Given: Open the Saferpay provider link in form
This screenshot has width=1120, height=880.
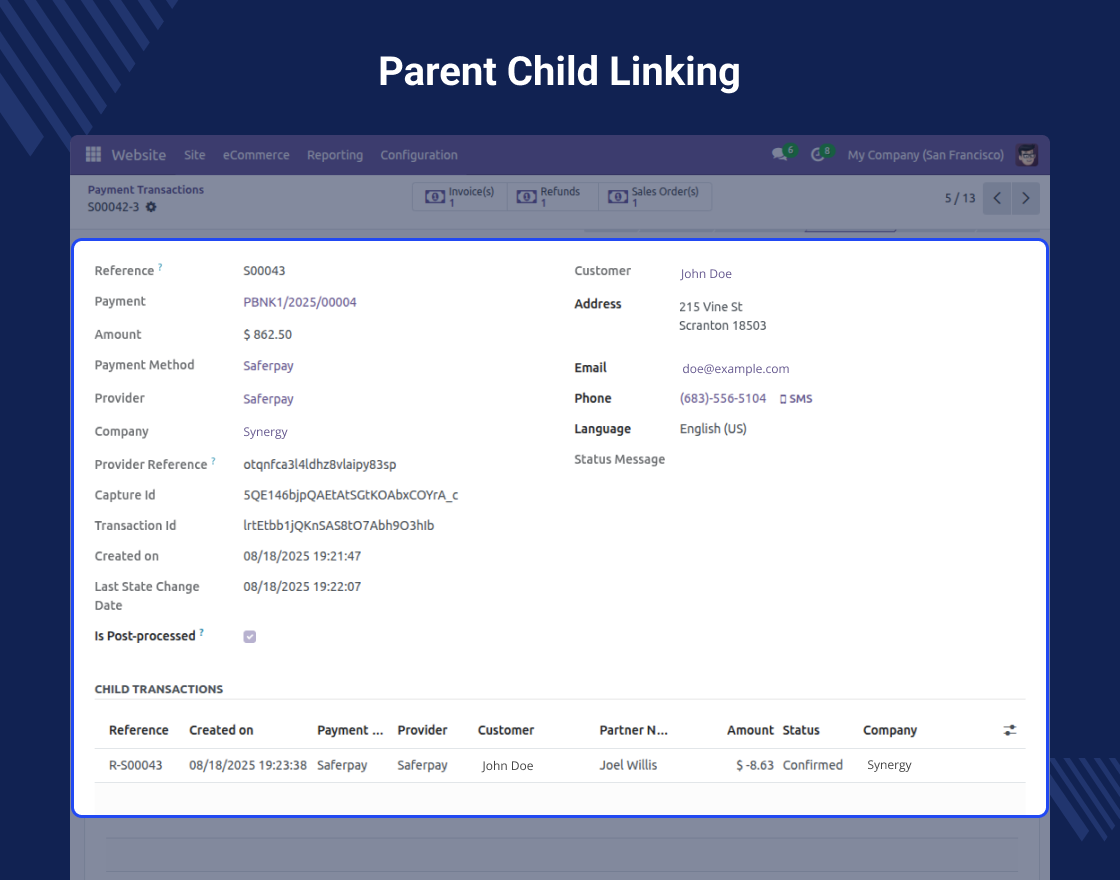Looking at the screenshot, I should (269, 399).
